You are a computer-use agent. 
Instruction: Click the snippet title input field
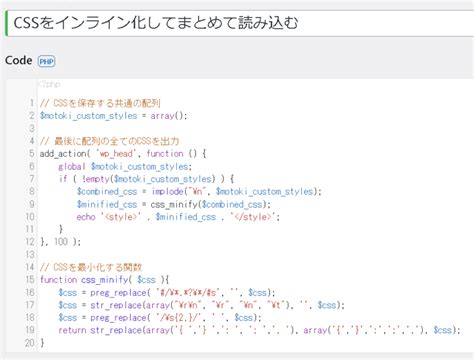(x=240, y=23)
